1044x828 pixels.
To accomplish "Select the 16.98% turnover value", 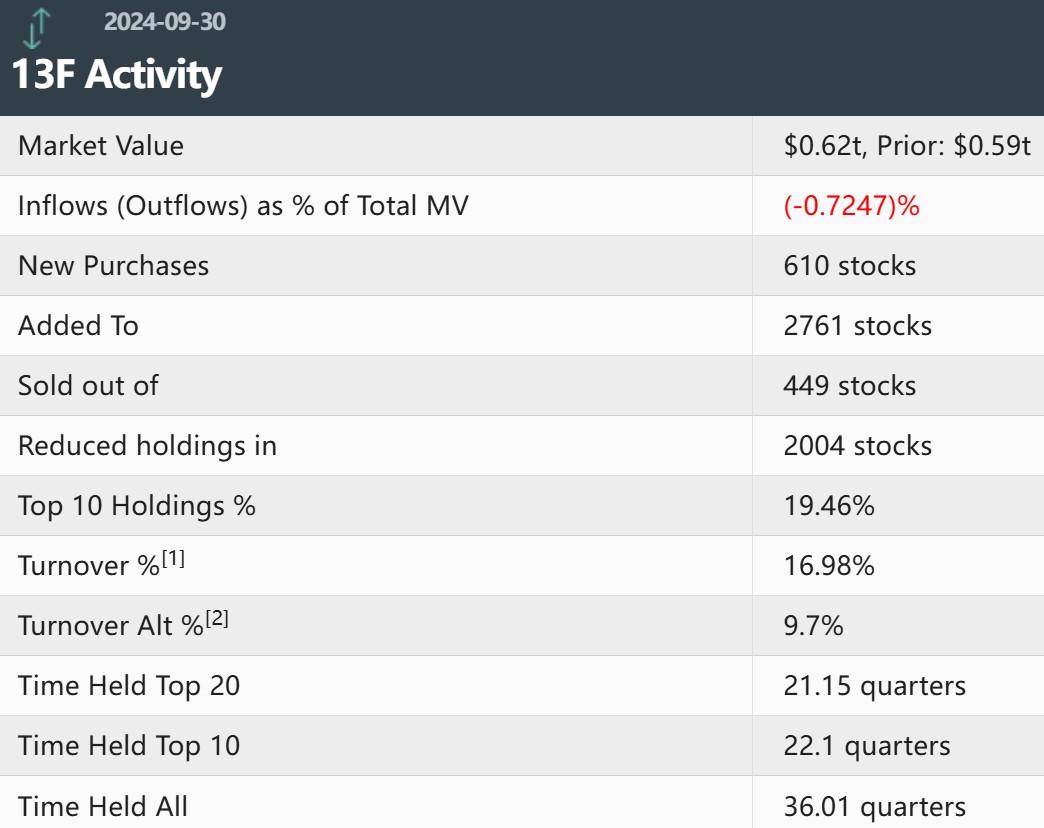I will click(x=829, y=566).
